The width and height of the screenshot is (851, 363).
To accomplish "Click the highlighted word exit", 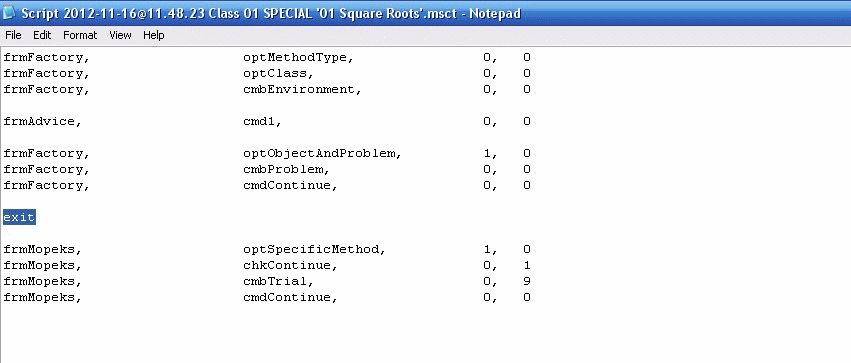I will pyautogui.click(x=19, y=217).
